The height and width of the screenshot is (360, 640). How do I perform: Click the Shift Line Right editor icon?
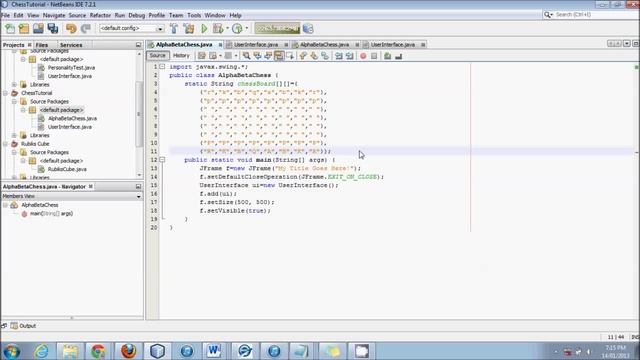tap(350, 56)
